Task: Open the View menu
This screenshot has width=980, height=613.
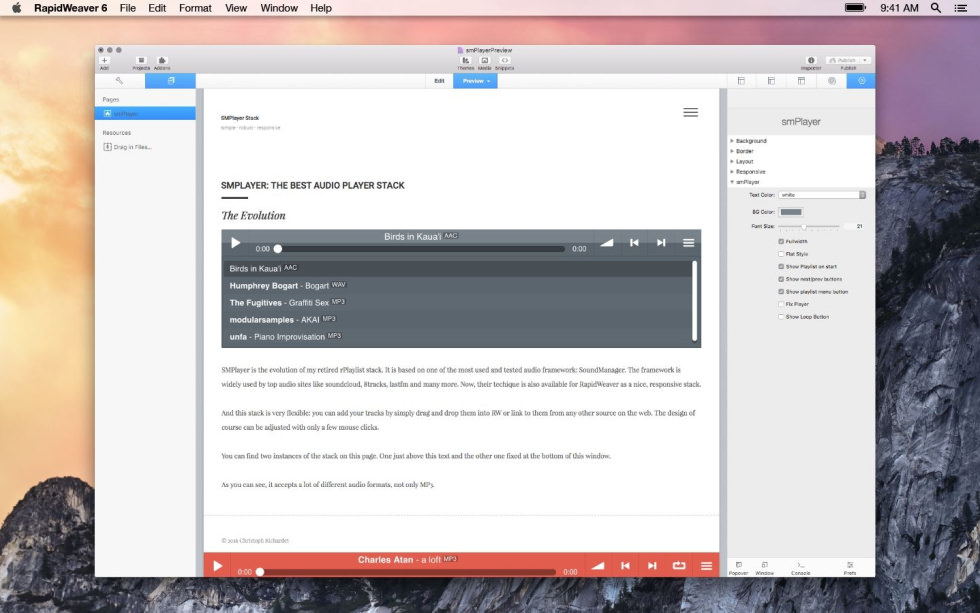Action: coord(236,8)
